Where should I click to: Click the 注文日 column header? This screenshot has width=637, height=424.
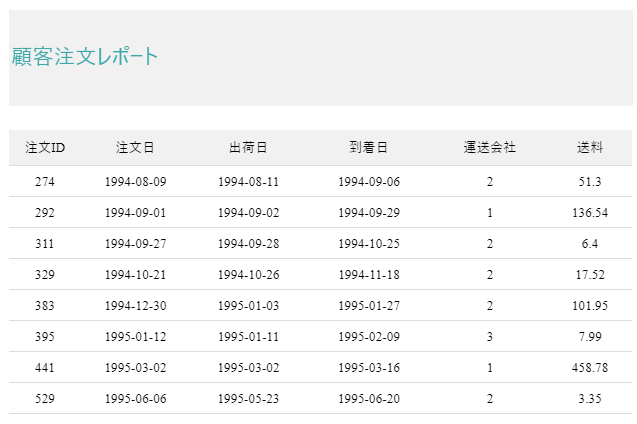tap(135, 148)
